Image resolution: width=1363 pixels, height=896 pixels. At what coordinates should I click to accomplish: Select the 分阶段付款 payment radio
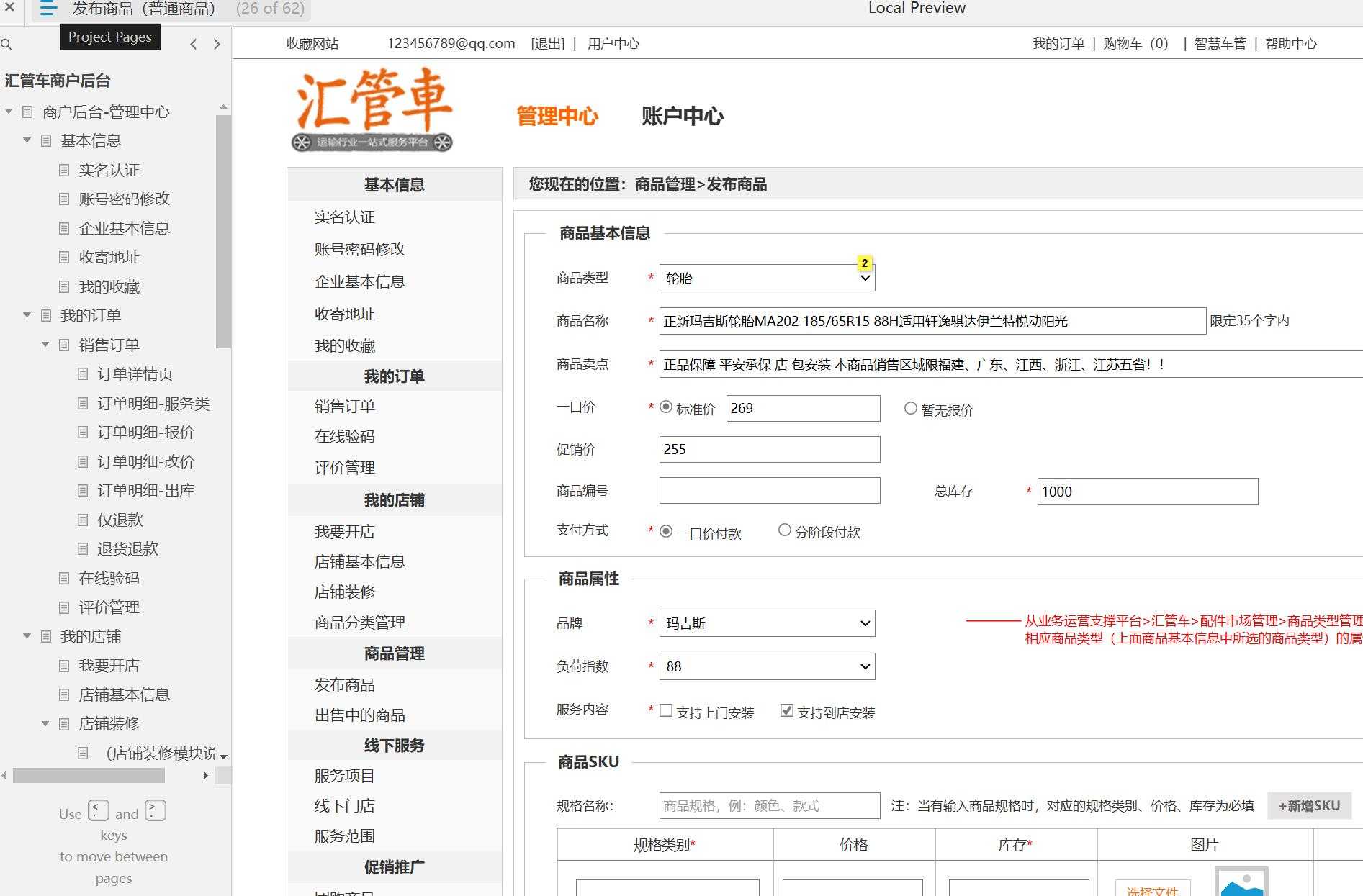click(x=785, y=530)
